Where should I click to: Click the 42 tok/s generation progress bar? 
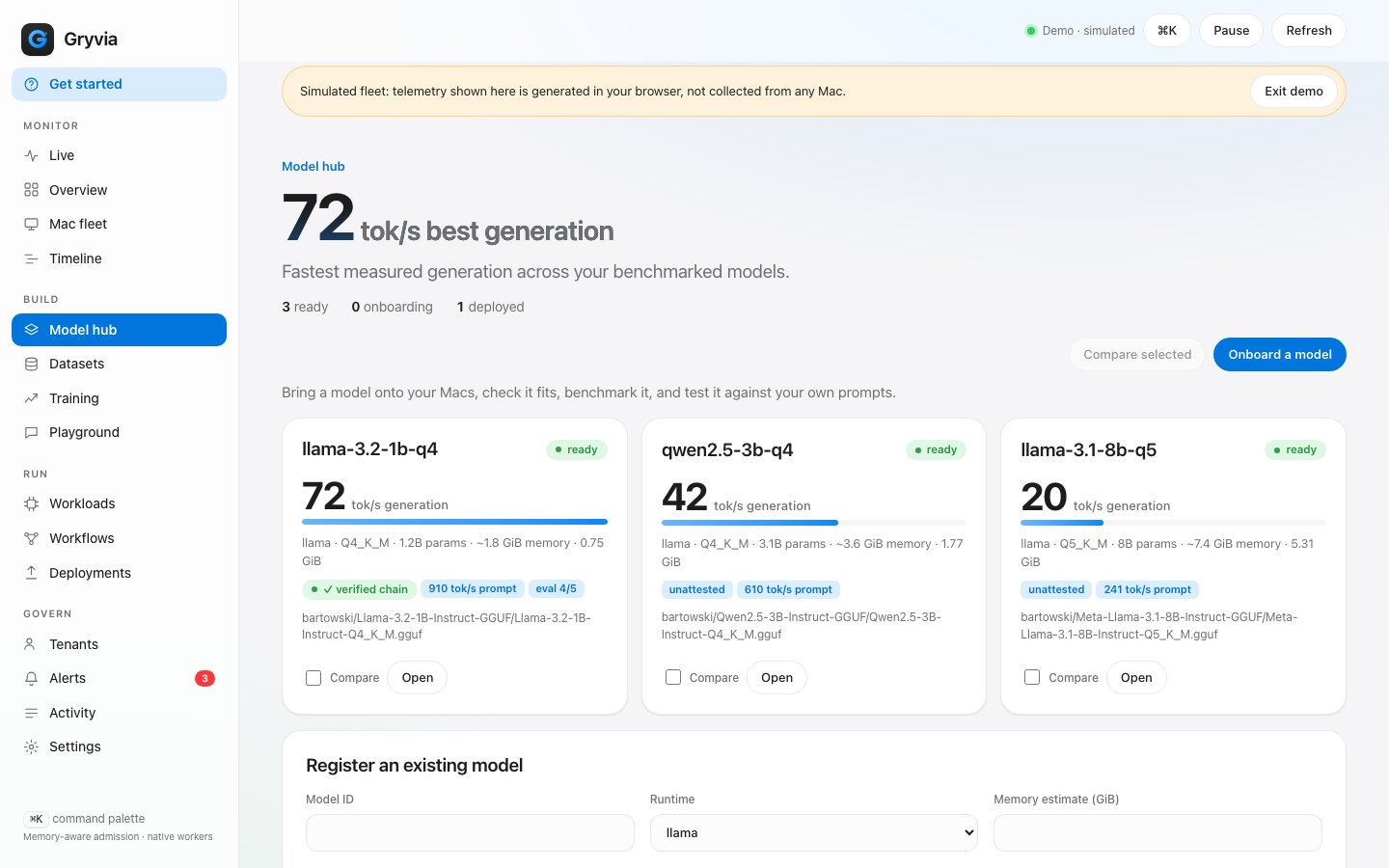click(814, 523)
